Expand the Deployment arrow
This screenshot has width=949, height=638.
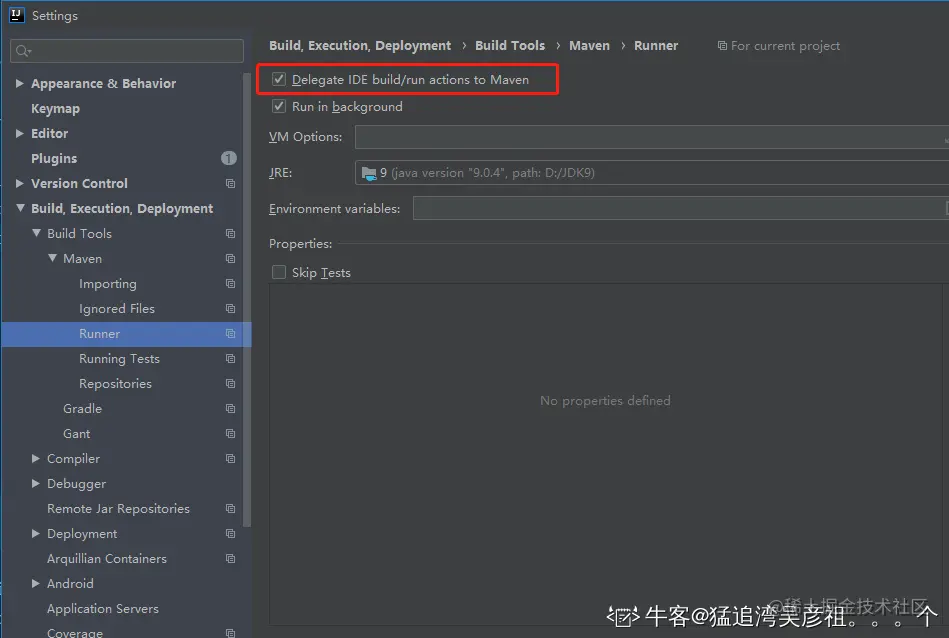tap(36, 534)
